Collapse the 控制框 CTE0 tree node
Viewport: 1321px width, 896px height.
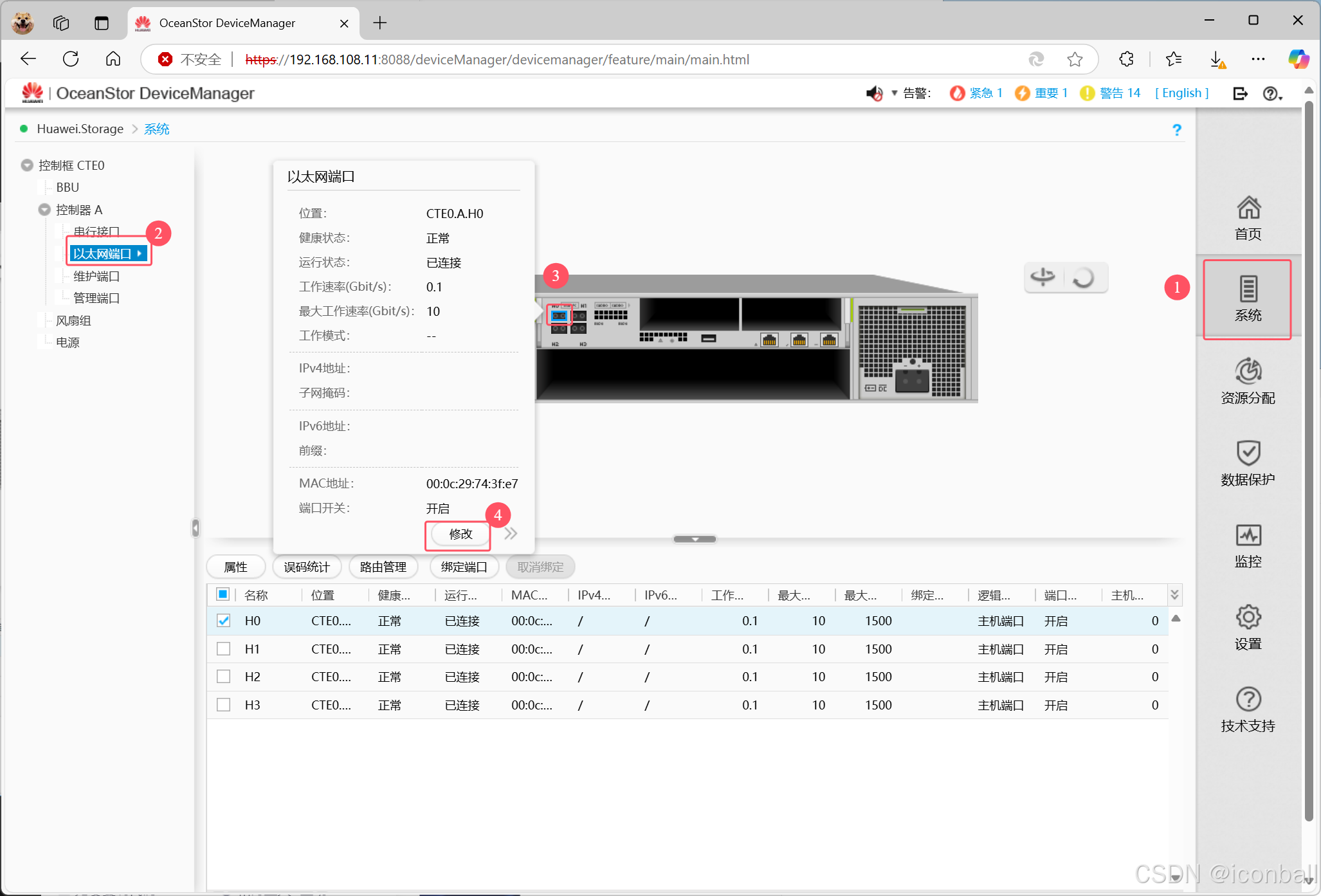click(x=27, y=165)
